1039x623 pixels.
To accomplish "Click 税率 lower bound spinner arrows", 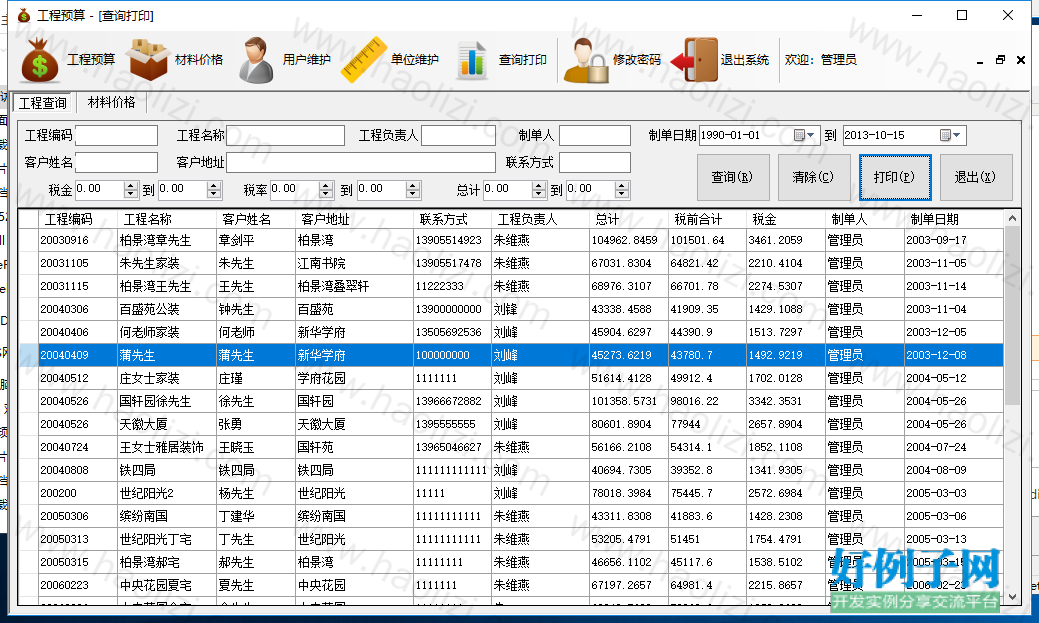I will click(x=325, y=190).
